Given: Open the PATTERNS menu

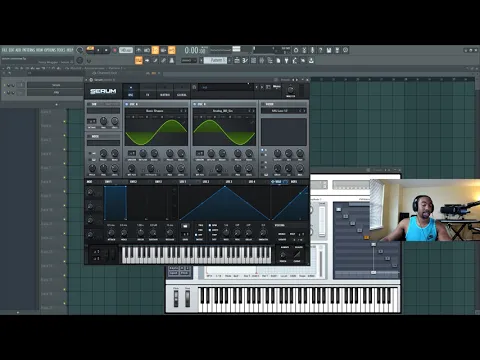Looking at the screenshot, I should click(x=29, y=50).
